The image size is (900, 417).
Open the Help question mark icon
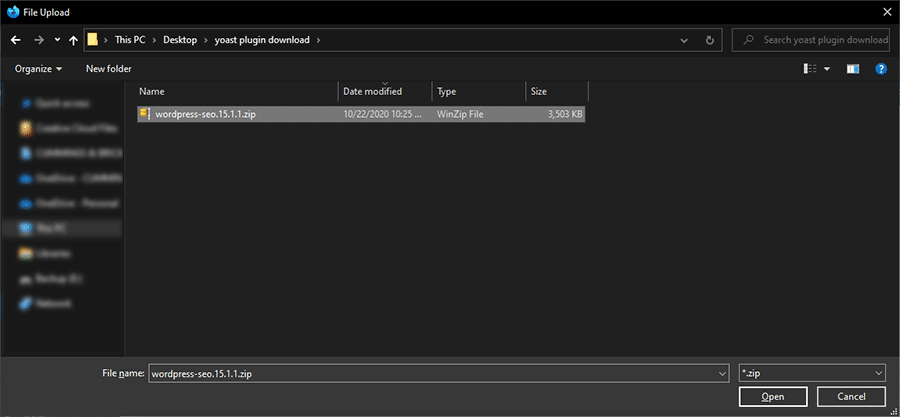tap(881, 69)
